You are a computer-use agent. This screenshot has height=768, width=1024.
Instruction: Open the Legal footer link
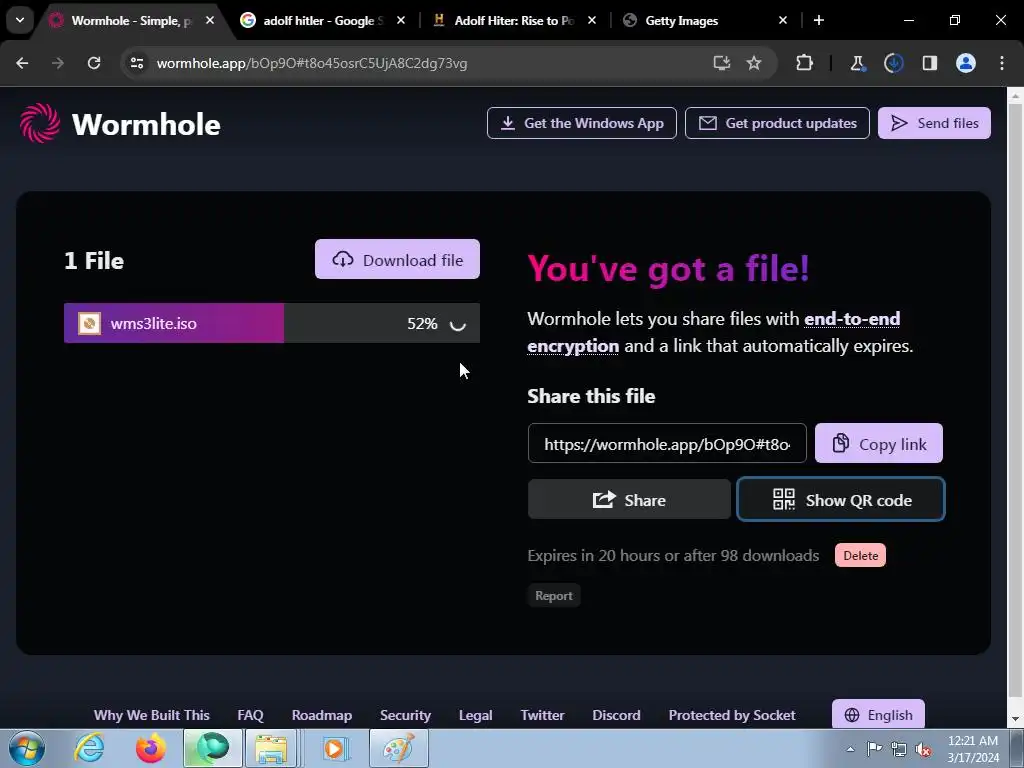coord(475,715)
